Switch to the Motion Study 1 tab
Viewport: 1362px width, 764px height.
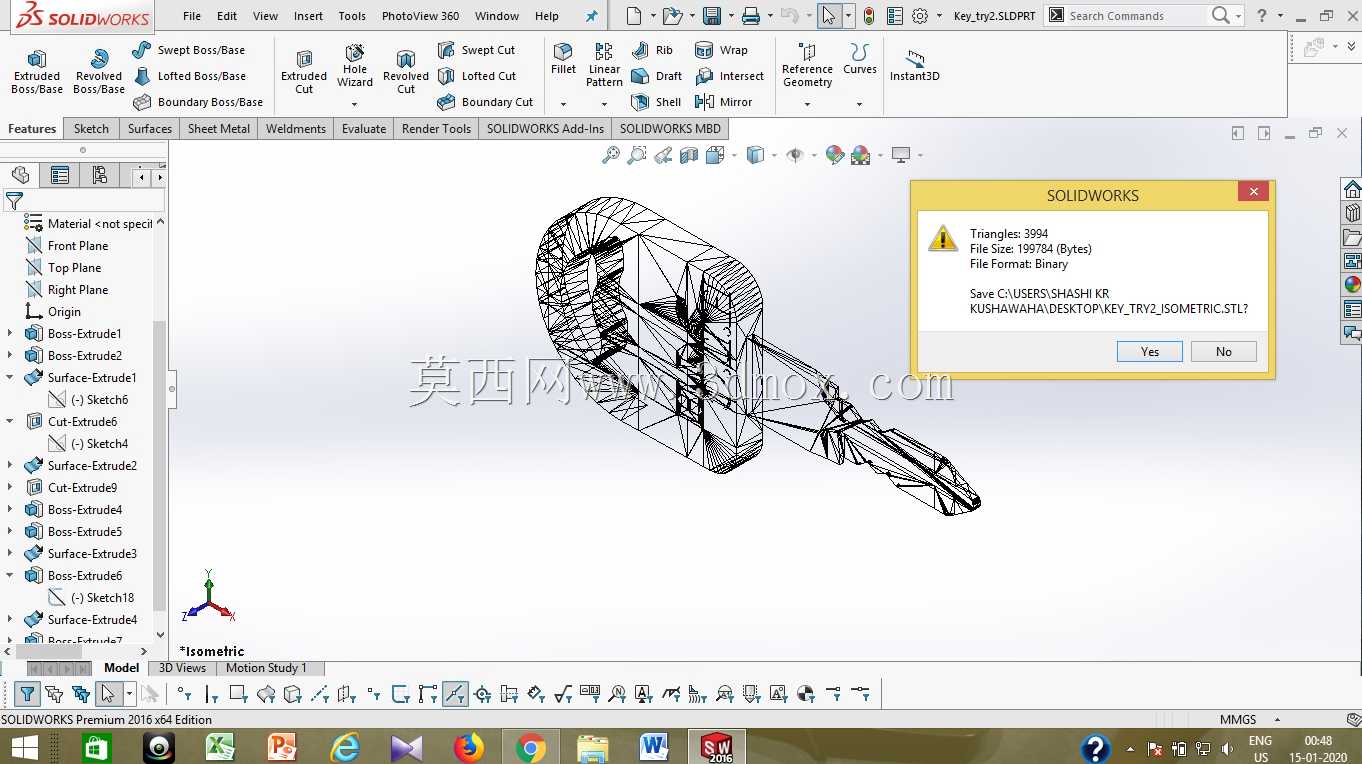pyautogui.click(x=266, y=668)
